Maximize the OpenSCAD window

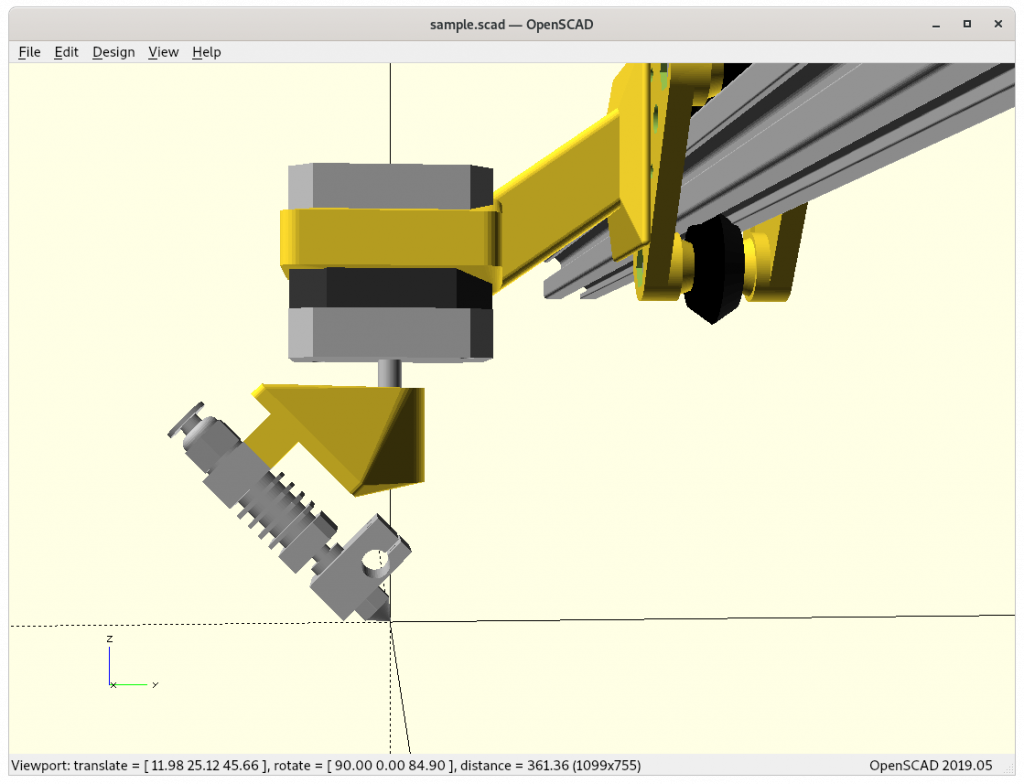coord(967,24)
